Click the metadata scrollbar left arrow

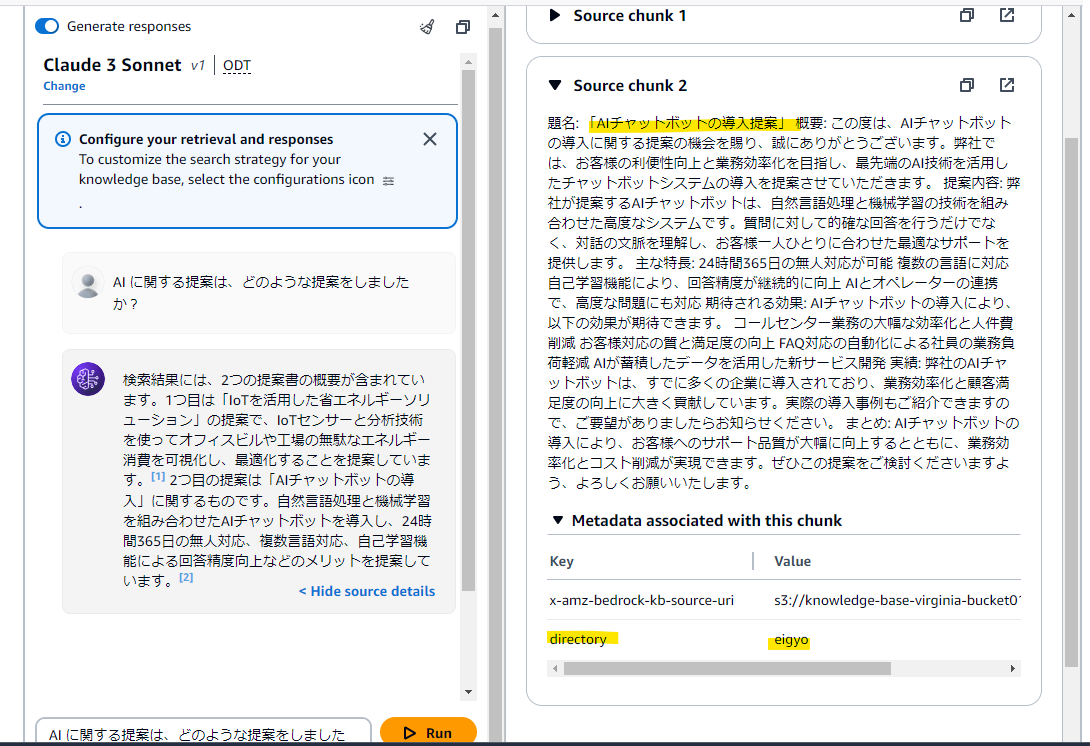(x=555, y=668)
